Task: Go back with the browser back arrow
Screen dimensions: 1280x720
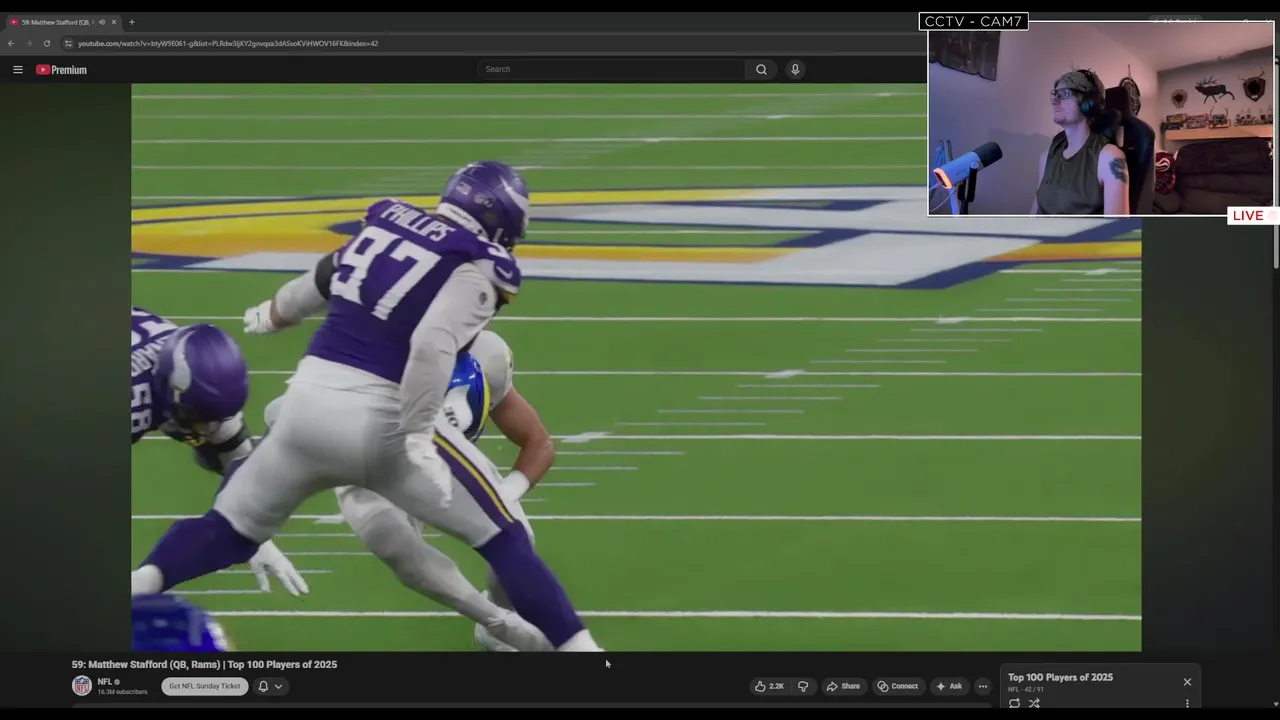Action: pos(11,43)
